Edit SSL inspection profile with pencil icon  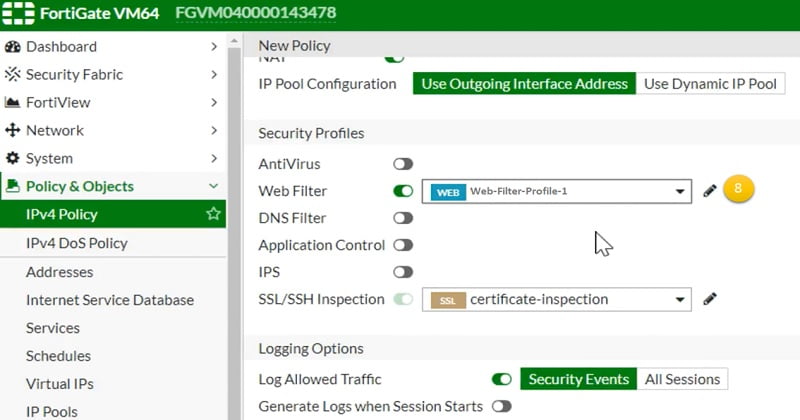coord(710,299)
